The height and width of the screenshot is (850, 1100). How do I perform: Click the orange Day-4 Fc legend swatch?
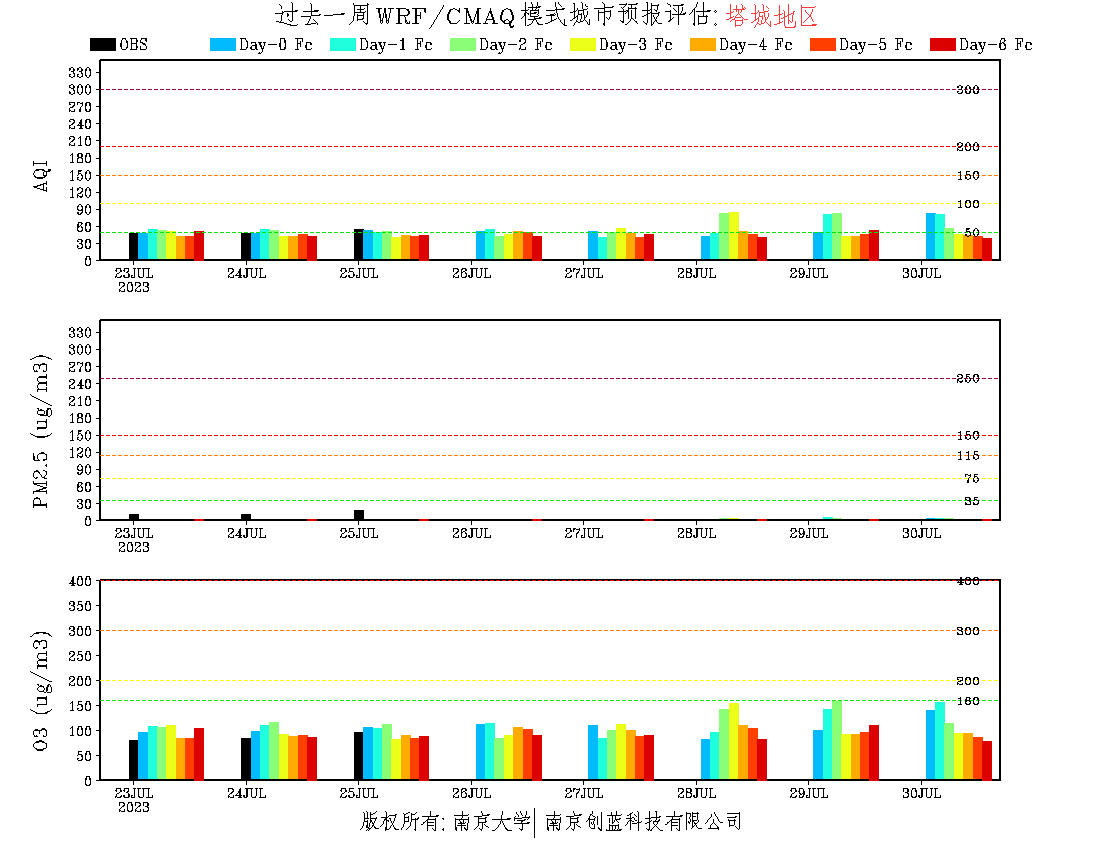pyautogui.click(x=702, y=45)
